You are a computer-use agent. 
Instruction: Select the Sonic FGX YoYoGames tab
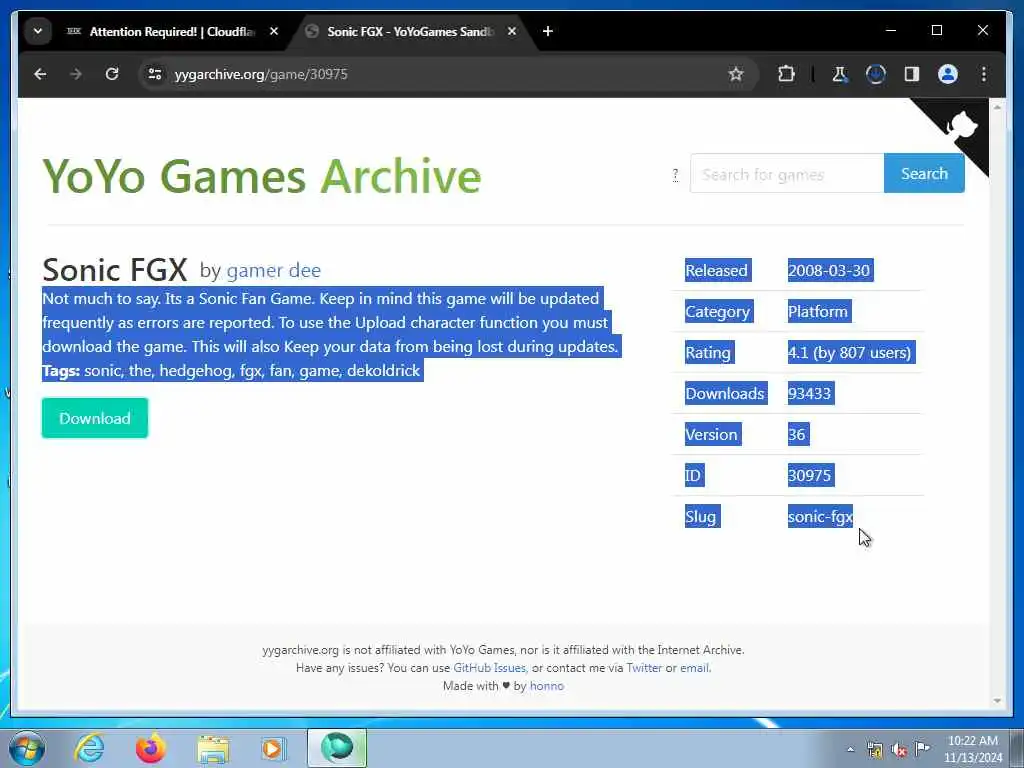coord(410,31)
